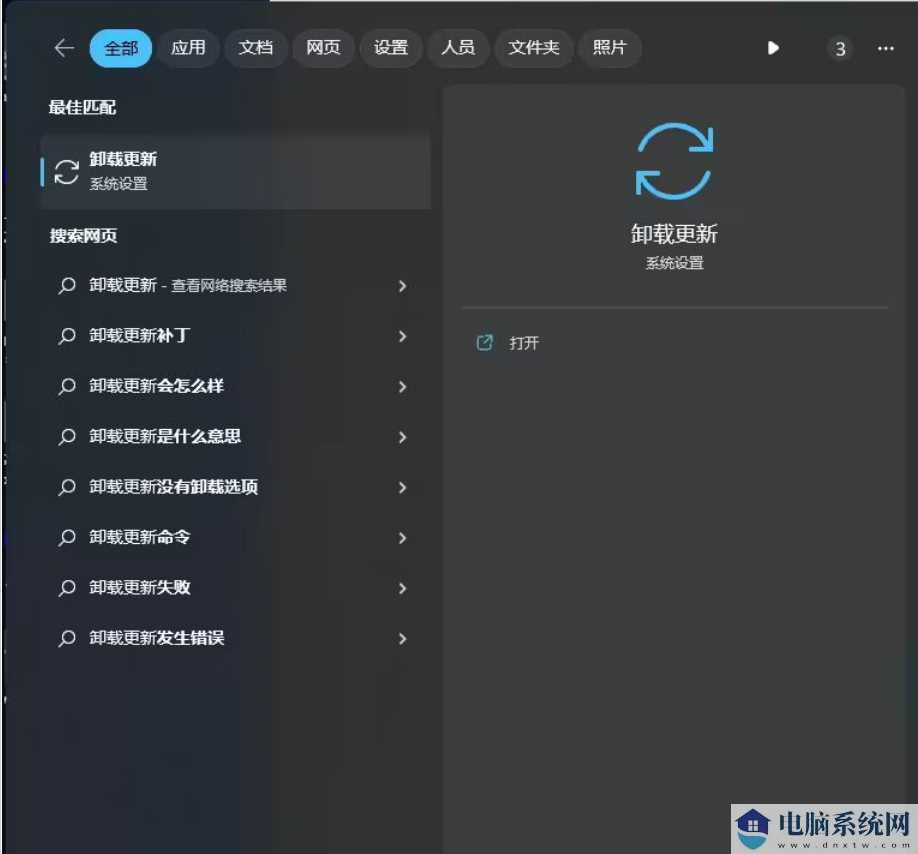Click the 打开 link to launch 卸载更新
The width and height of the screenshot is (918, 854).
[524, 342]
